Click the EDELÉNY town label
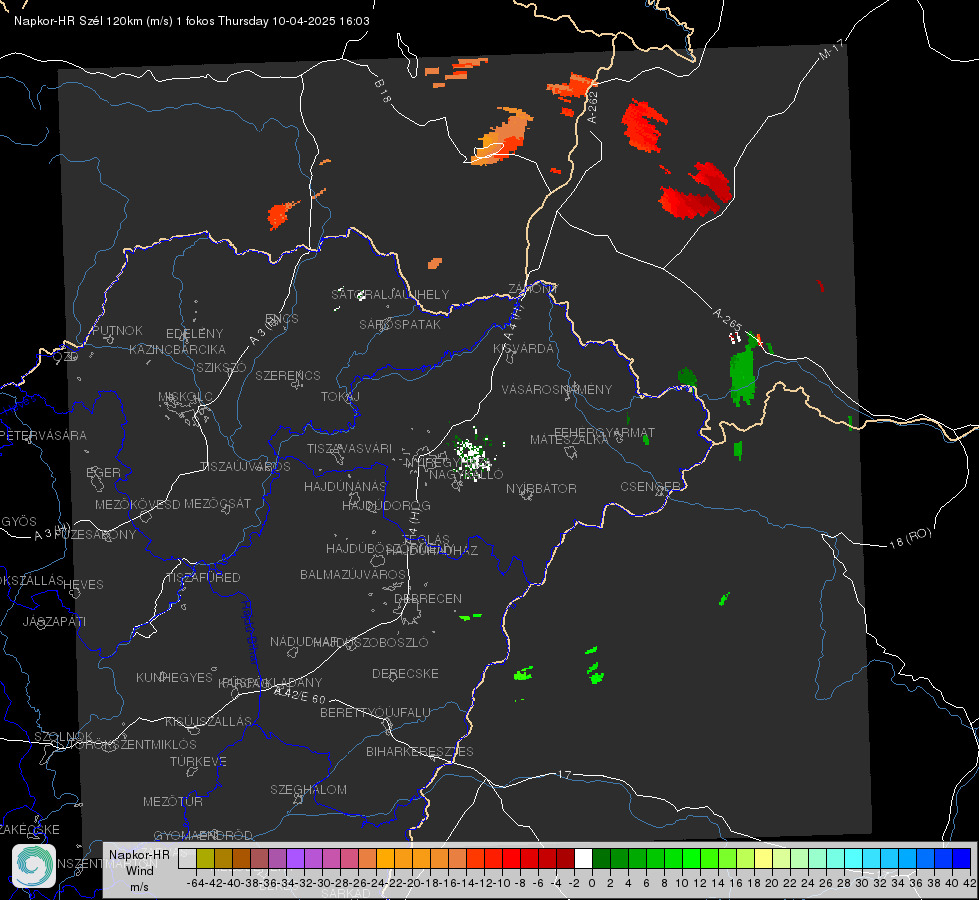This screenshot has height=900, width=979. pyautogui.click(x=194, y=334)
